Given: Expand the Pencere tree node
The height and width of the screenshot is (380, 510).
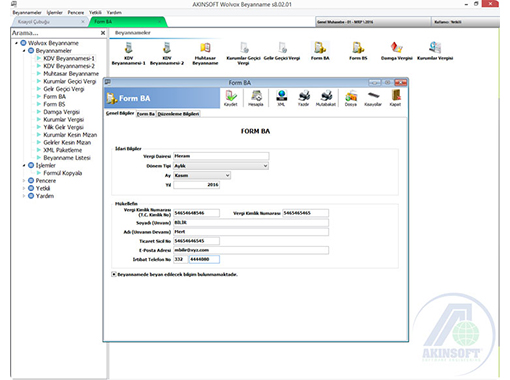Looking at the screenshot, I should [x=24, y=181].
